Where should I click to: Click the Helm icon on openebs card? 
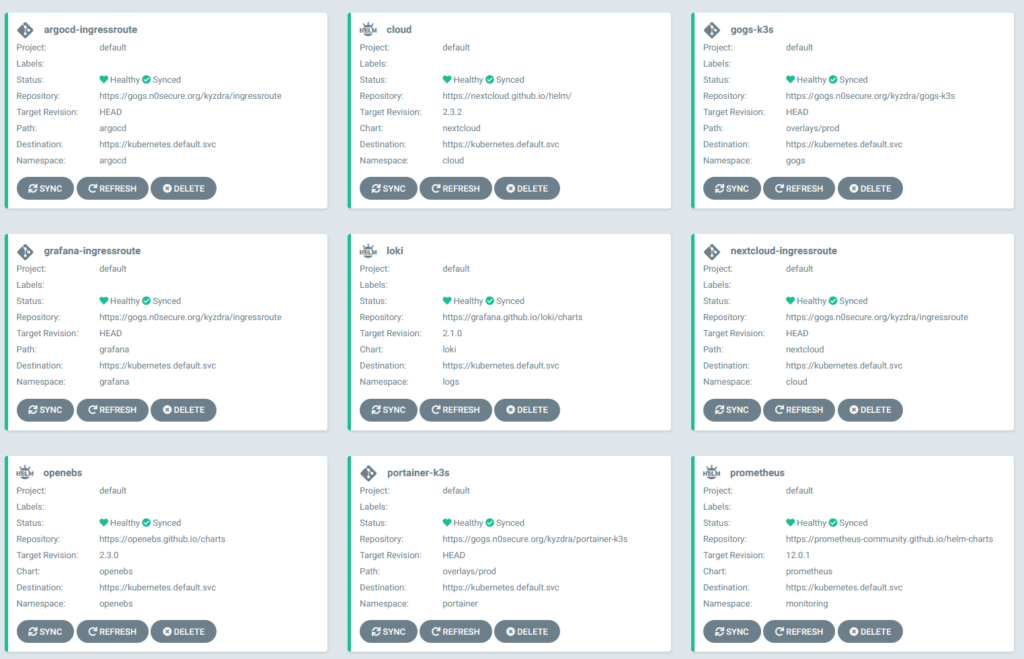(x=25, y=472)
